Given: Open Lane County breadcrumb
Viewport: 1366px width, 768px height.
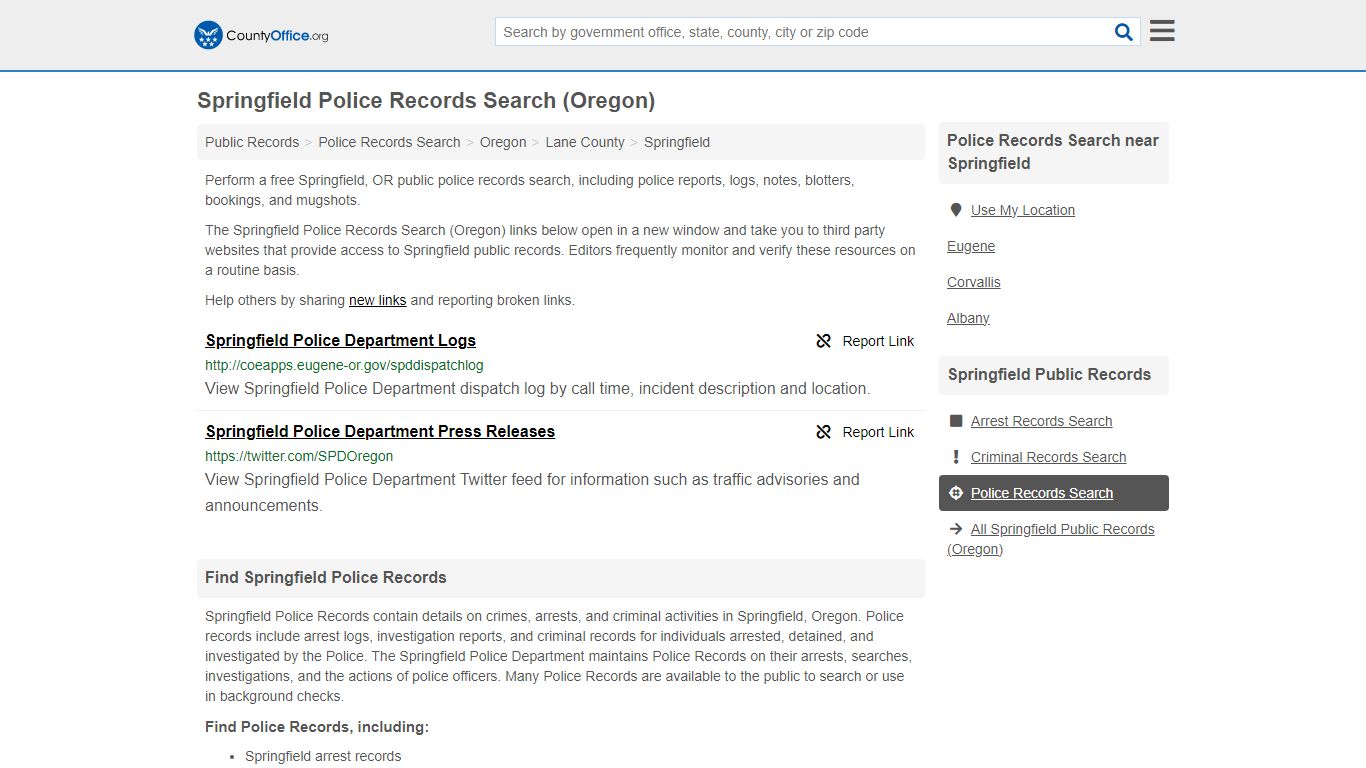Looking at the screenshot, I should (x=585, y=142).
